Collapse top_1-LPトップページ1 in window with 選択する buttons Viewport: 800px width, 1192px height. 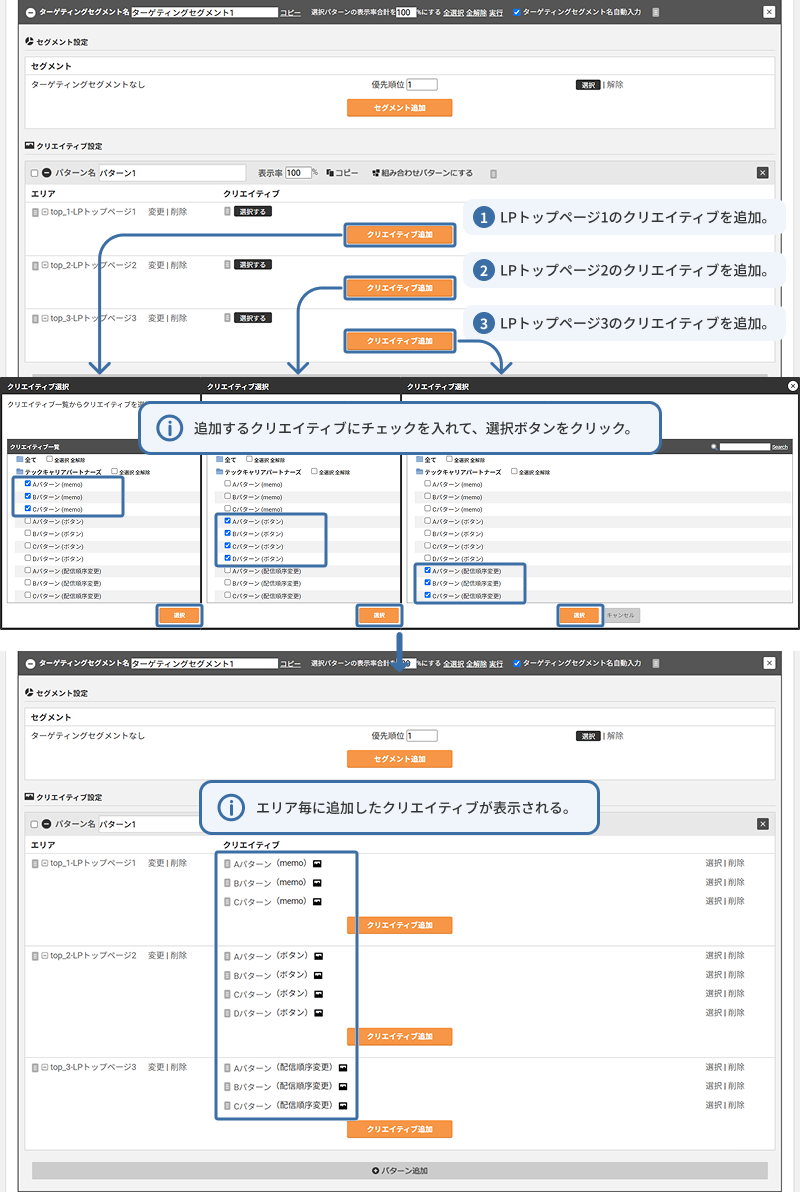[x=45, y=212]
